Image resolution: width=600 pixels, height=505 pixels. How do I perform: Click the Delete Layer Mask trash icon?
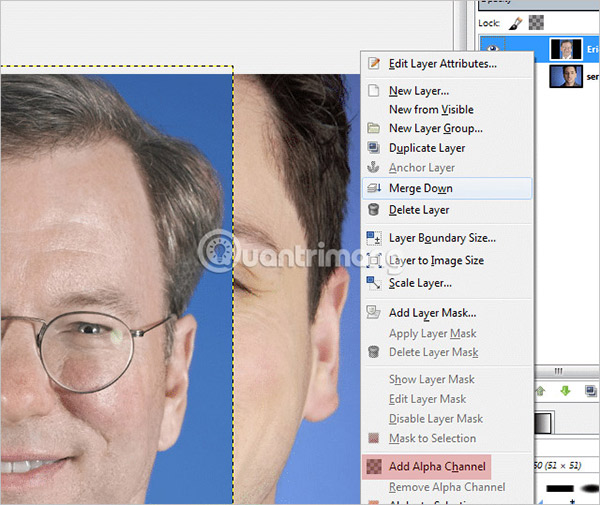(x=373, y=352)
